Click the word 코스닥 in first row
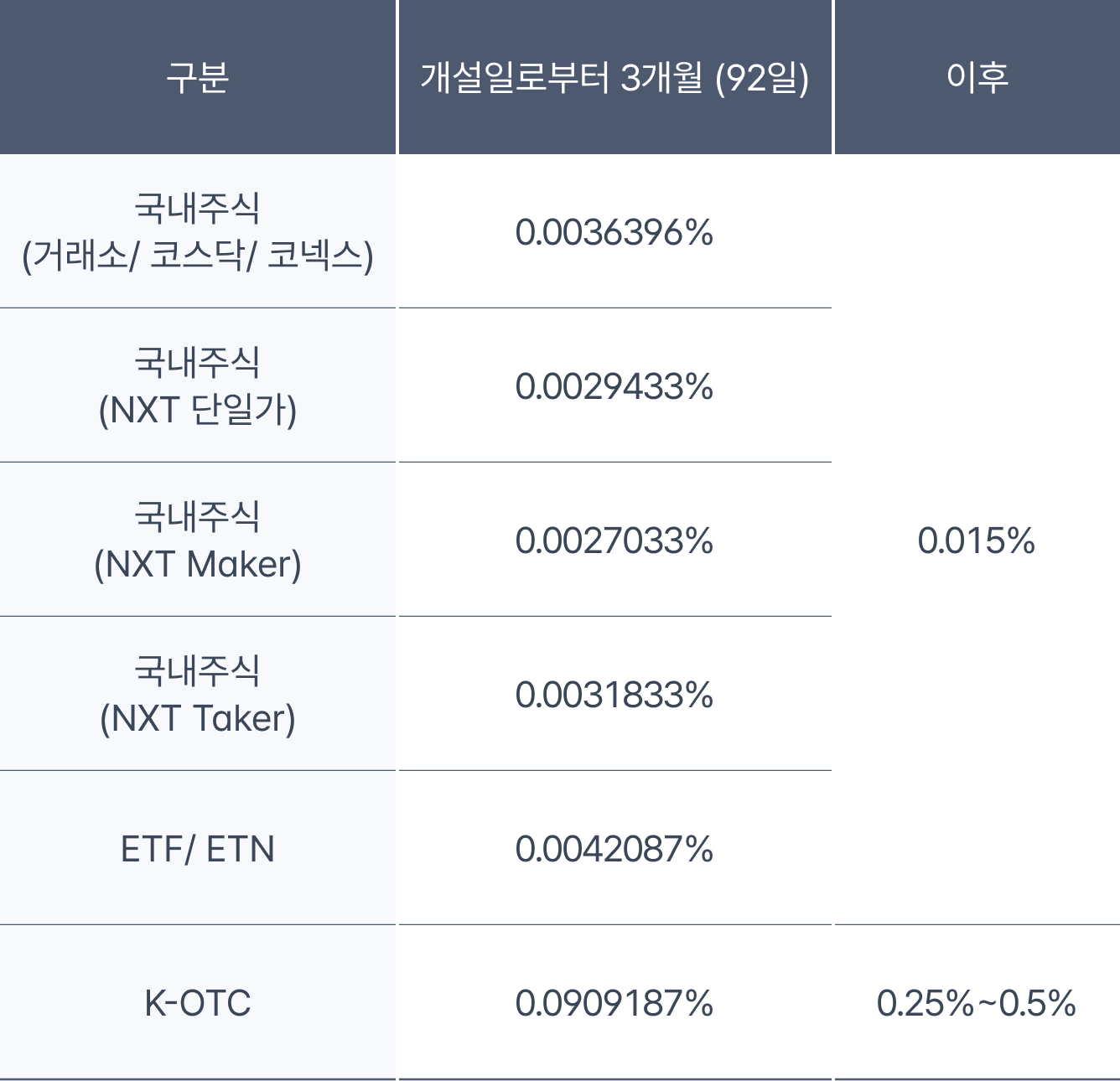This screenshot has height=1081, width=1120. coord(198,256)
